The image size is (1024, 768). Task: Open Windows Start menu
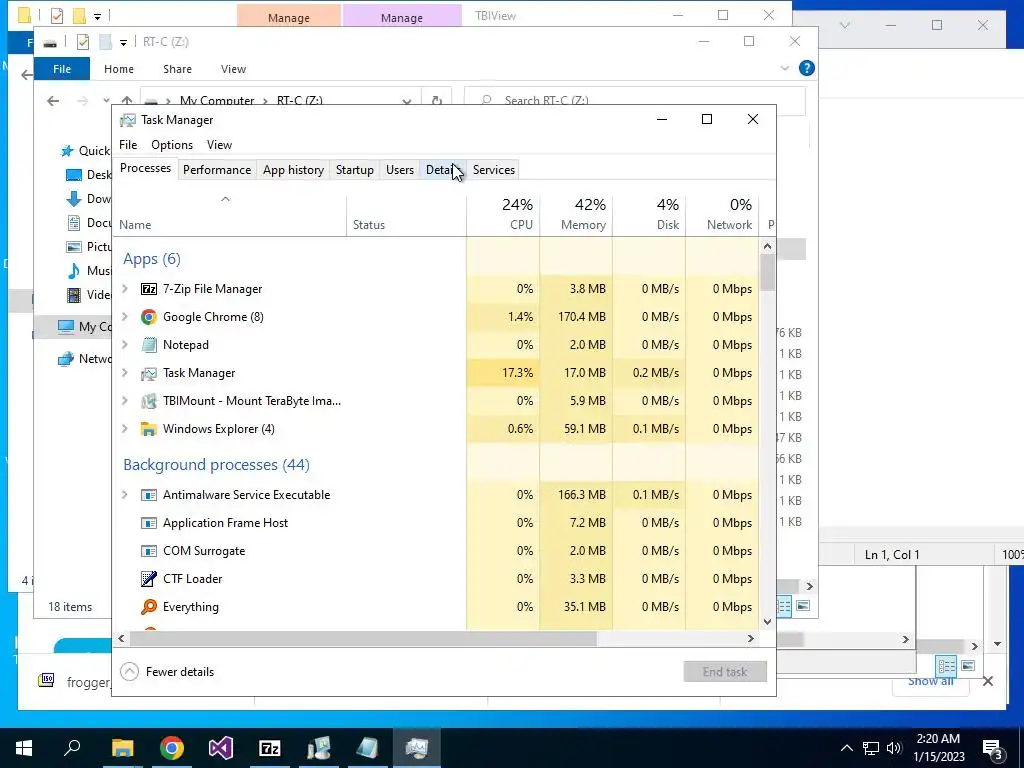click(x=24, y=748)
